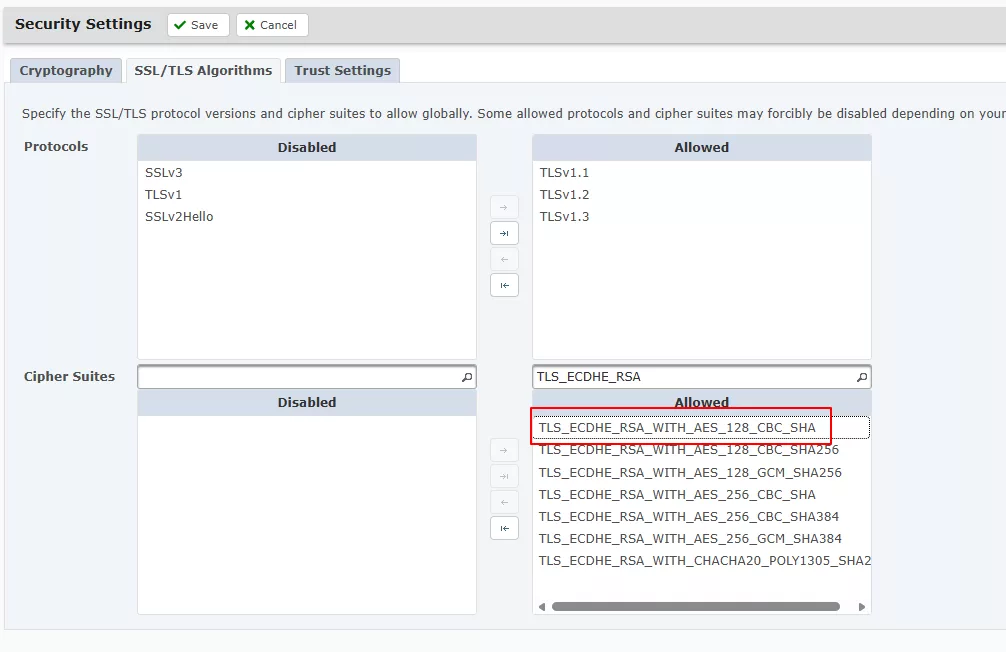The image size is (1006, 652).
Task: Select SSLv3 in the Disabled protocols
Action: tap(307, 173)
